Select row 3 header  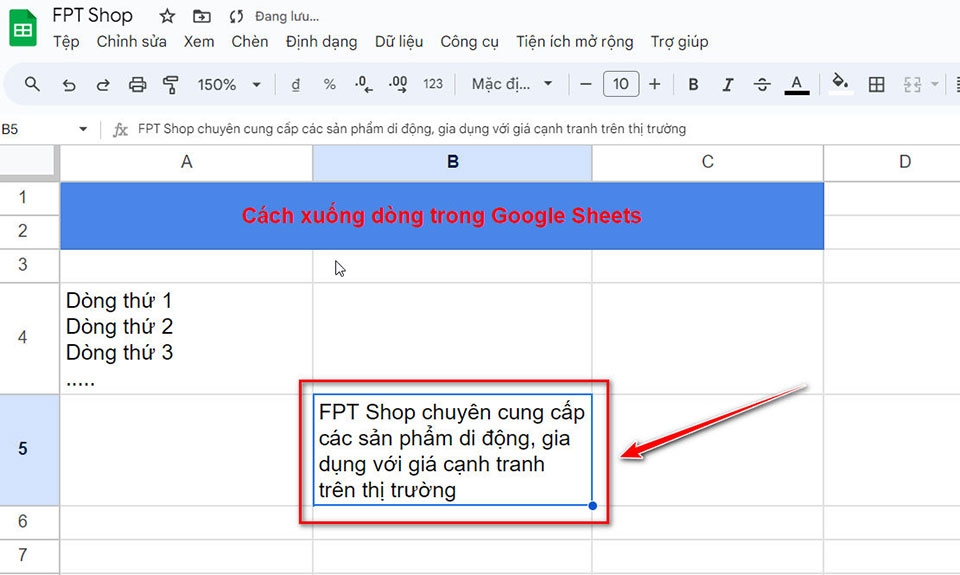click(23, 265)
